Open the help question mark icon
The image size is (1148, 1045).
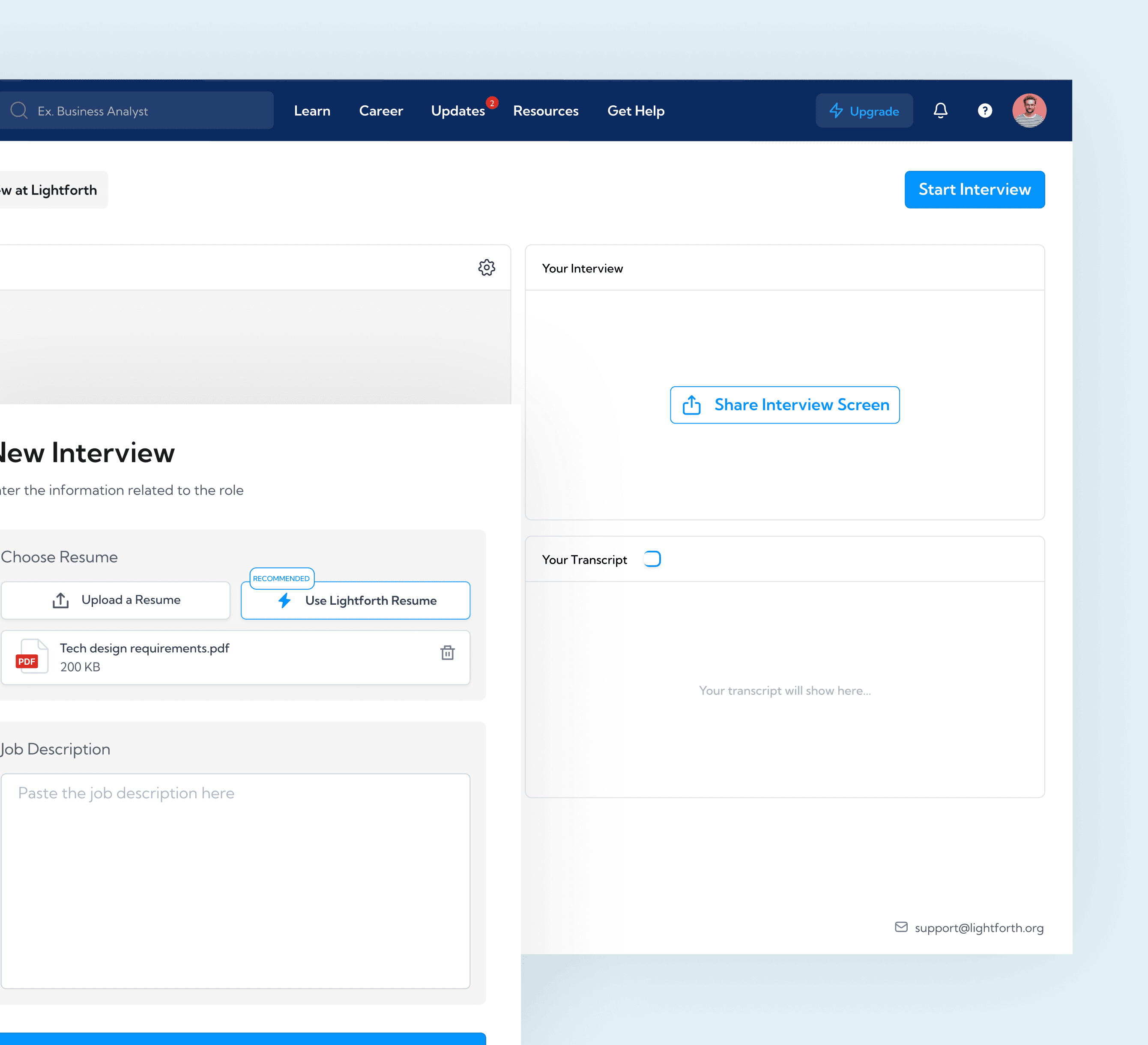tap(984, 110)
